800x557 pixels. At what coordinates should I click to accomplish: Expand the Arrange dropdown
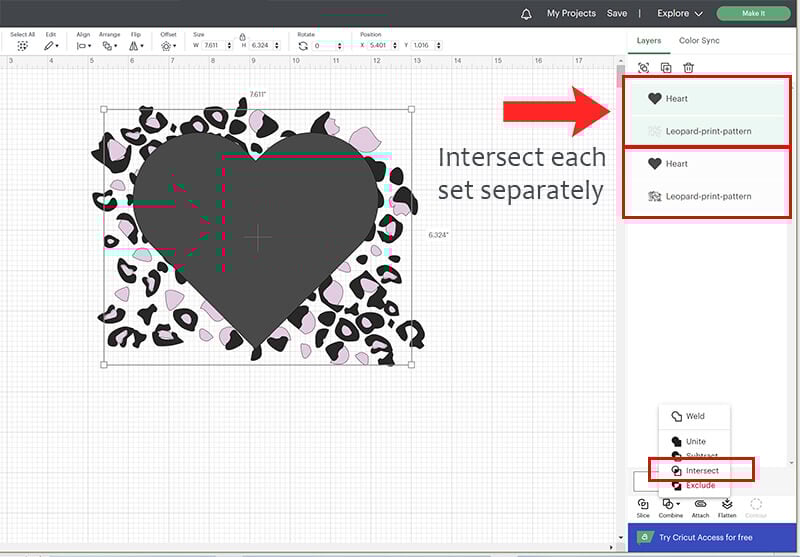109,46
